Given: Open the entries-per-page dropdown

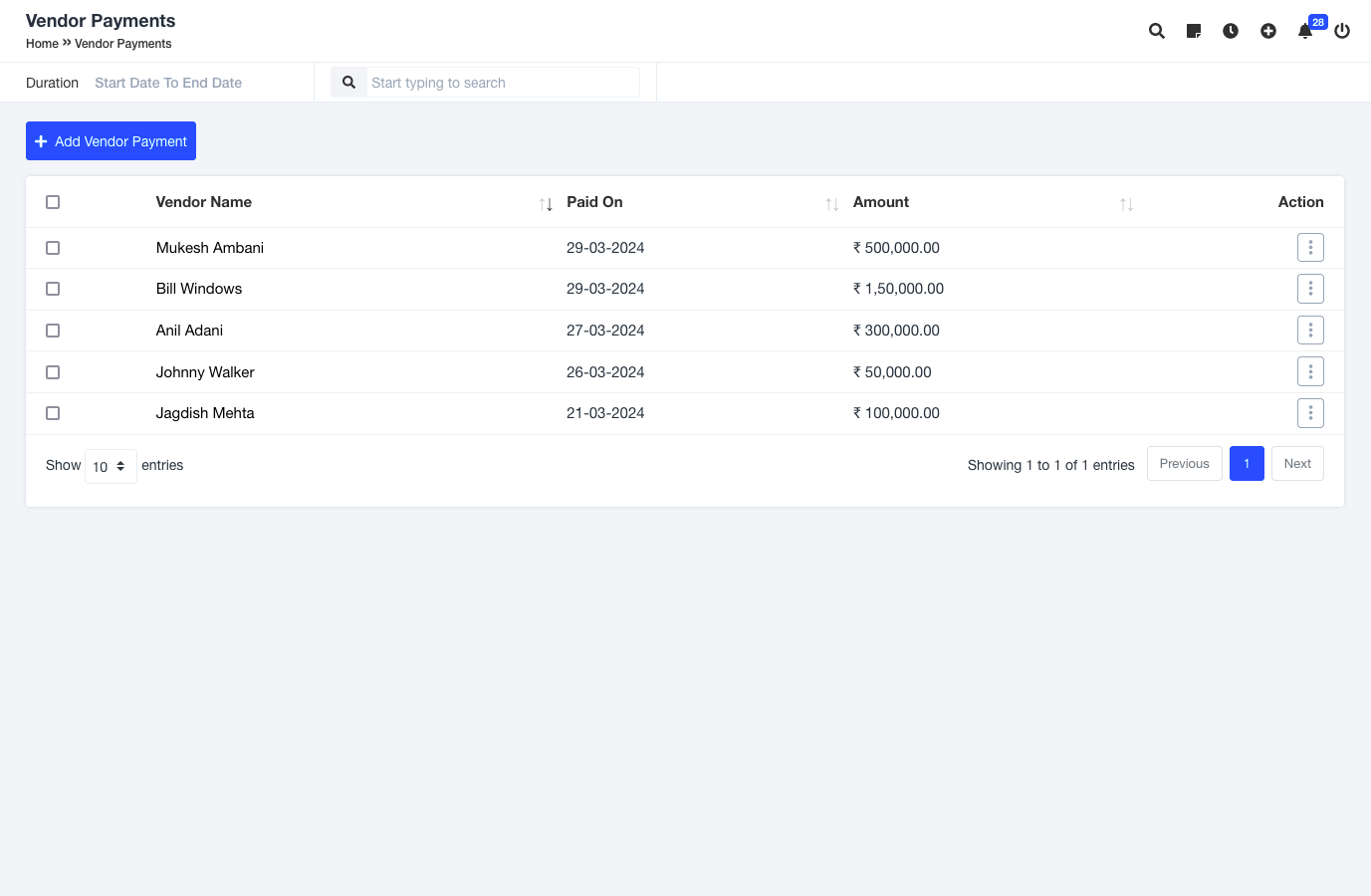Looking at the screenshot, I should [x=111, y=466].
